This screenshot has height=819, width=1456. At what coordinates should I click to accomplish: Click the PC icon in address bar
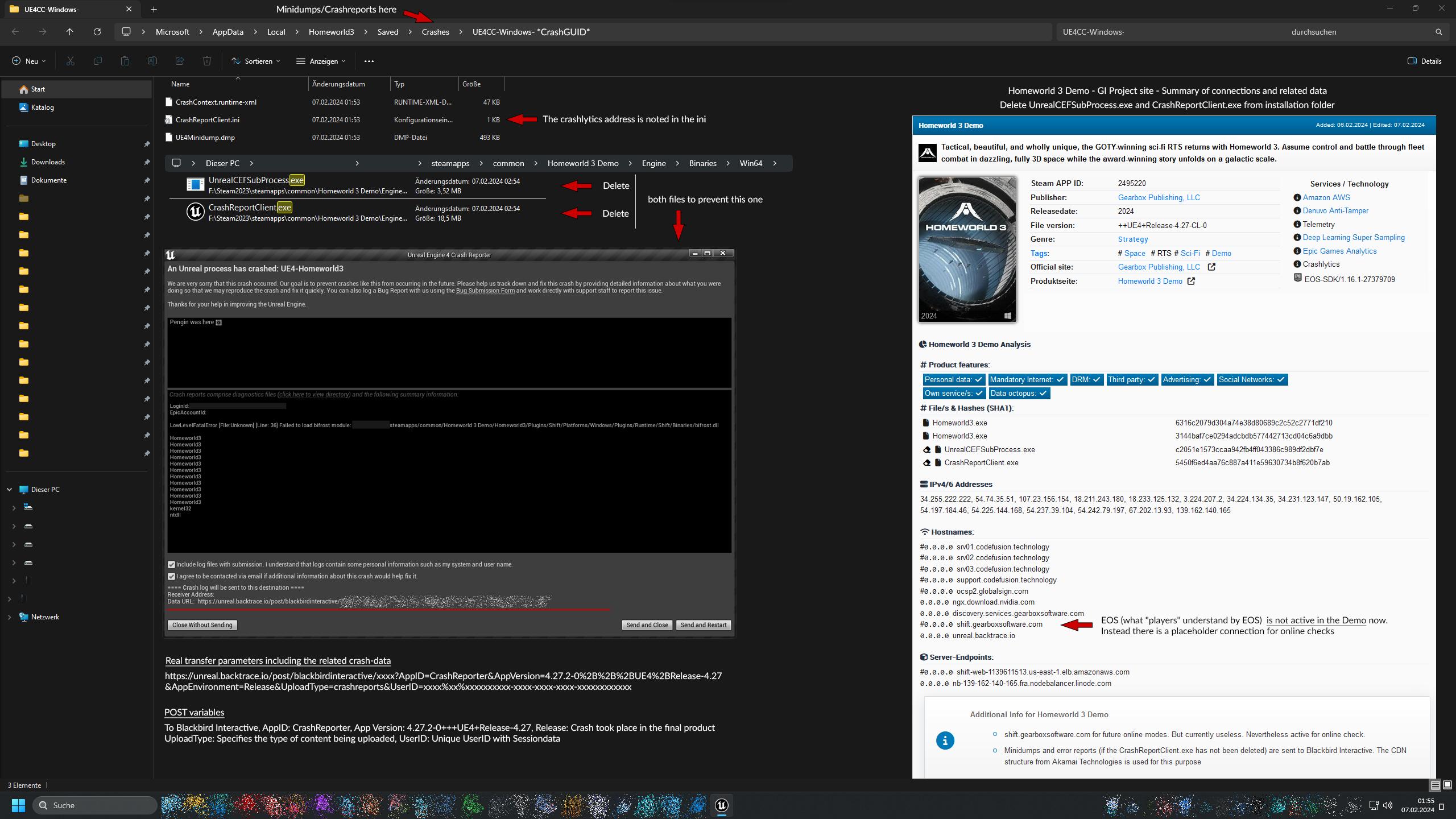[126, 32]
